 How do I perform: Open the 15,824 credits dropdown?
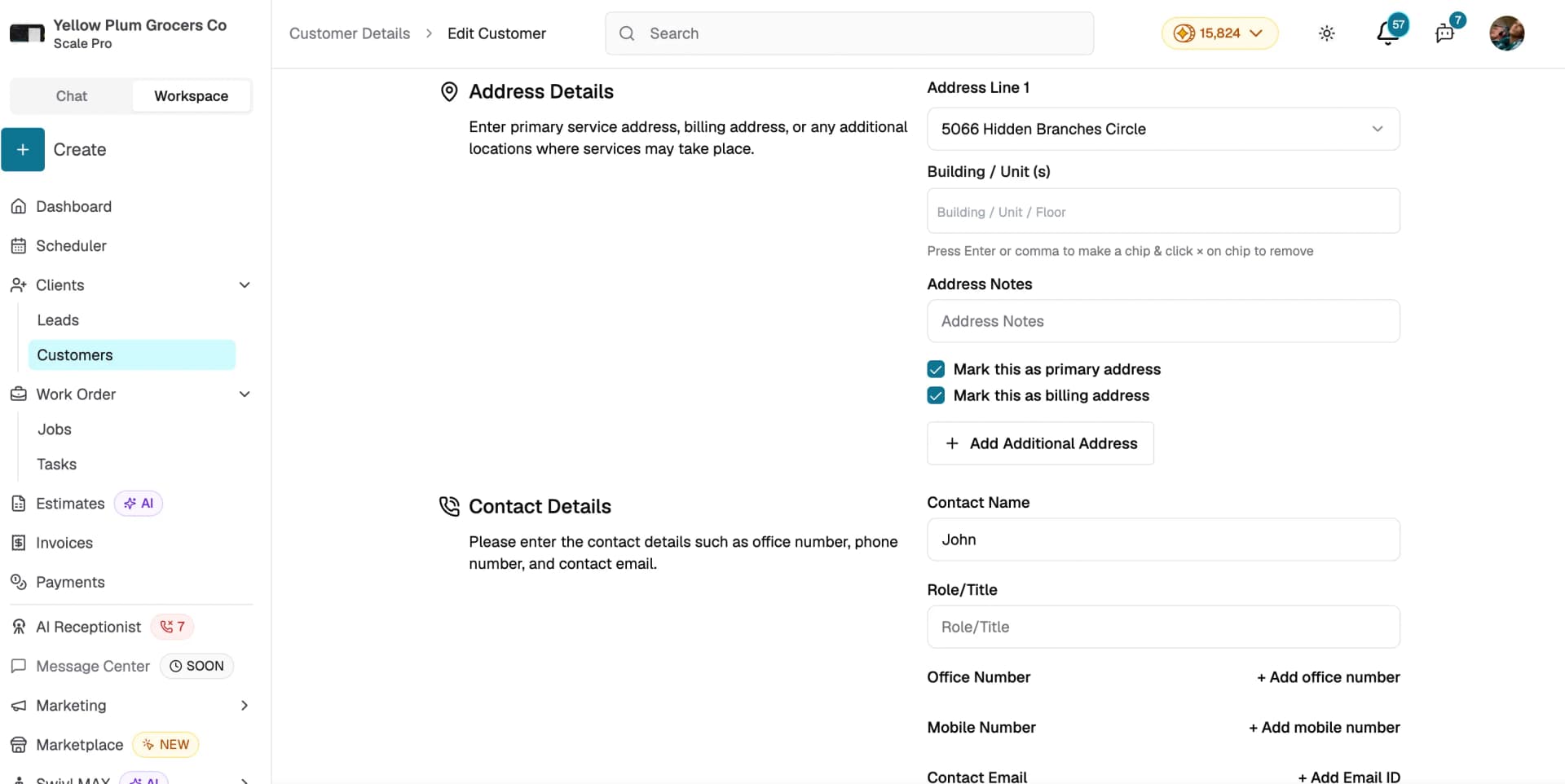(x=1219, y=33)
